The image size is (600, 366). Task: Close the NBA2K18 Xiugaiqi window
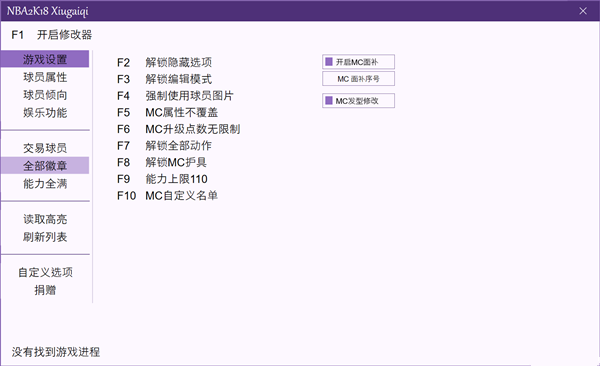pos(583,11)
